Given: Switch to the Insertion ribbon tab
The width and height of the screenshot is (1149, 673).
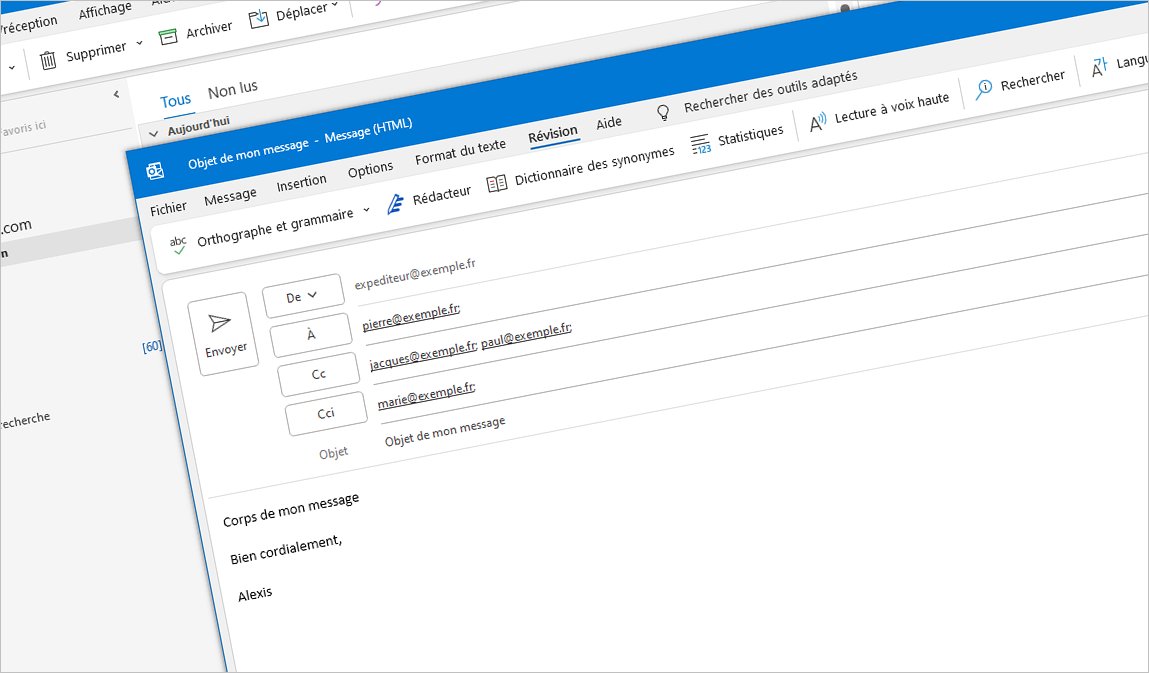Looking at the screenshot, I should coord(301,183).
